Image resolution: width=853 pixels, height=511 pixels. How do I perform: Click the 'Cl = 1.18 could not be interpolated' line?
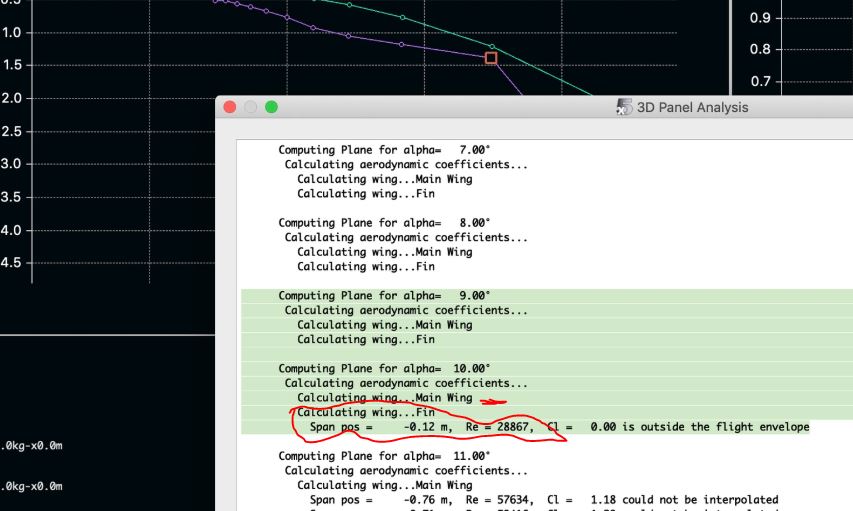544,500
